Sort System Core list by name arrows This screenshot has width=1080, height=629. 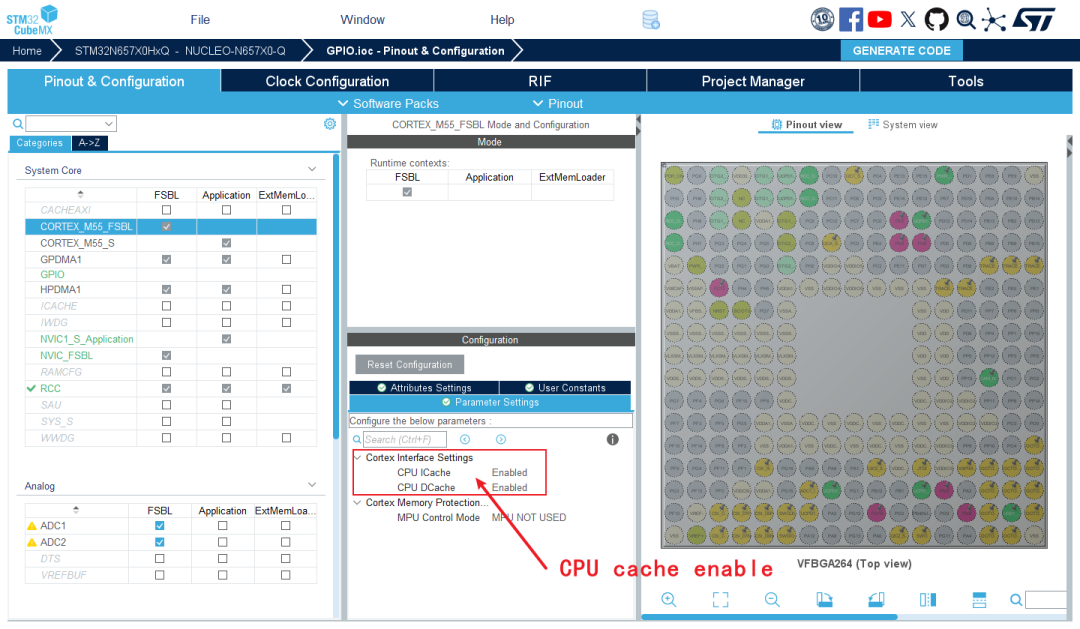[x=81, y=195]
